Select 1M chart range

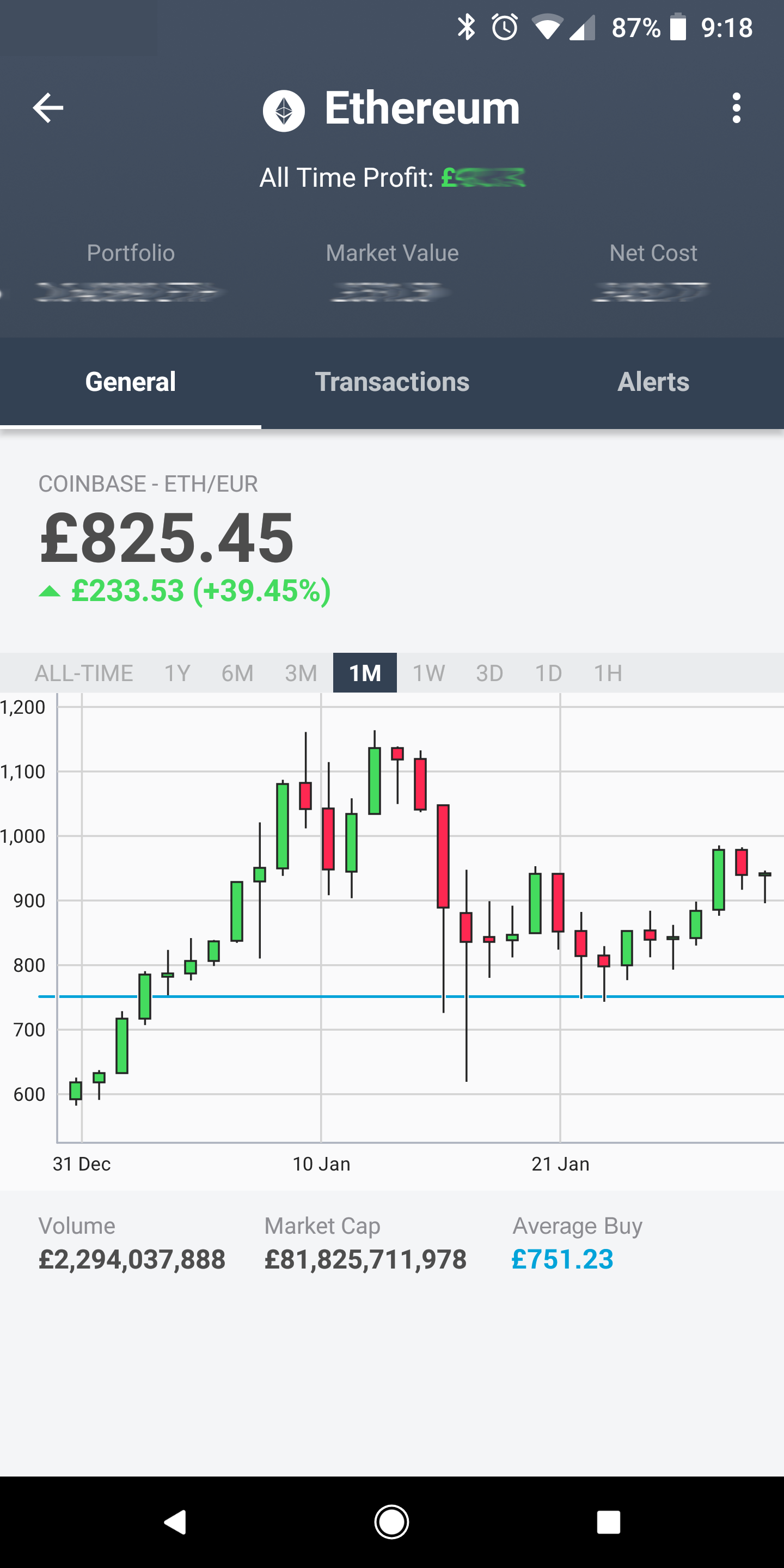tap(365, 673)
